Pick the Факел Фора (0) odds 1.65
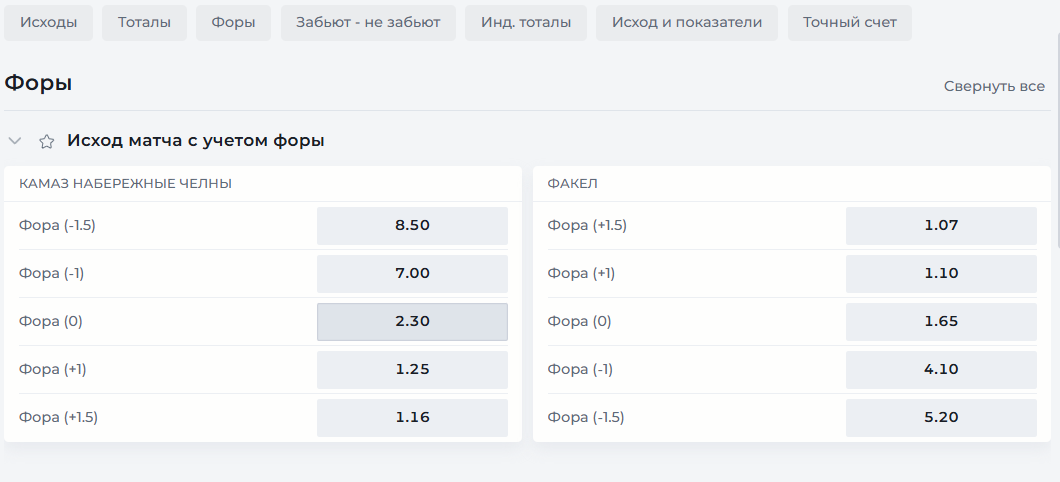The image size is (1060, 482). point(941,322)
